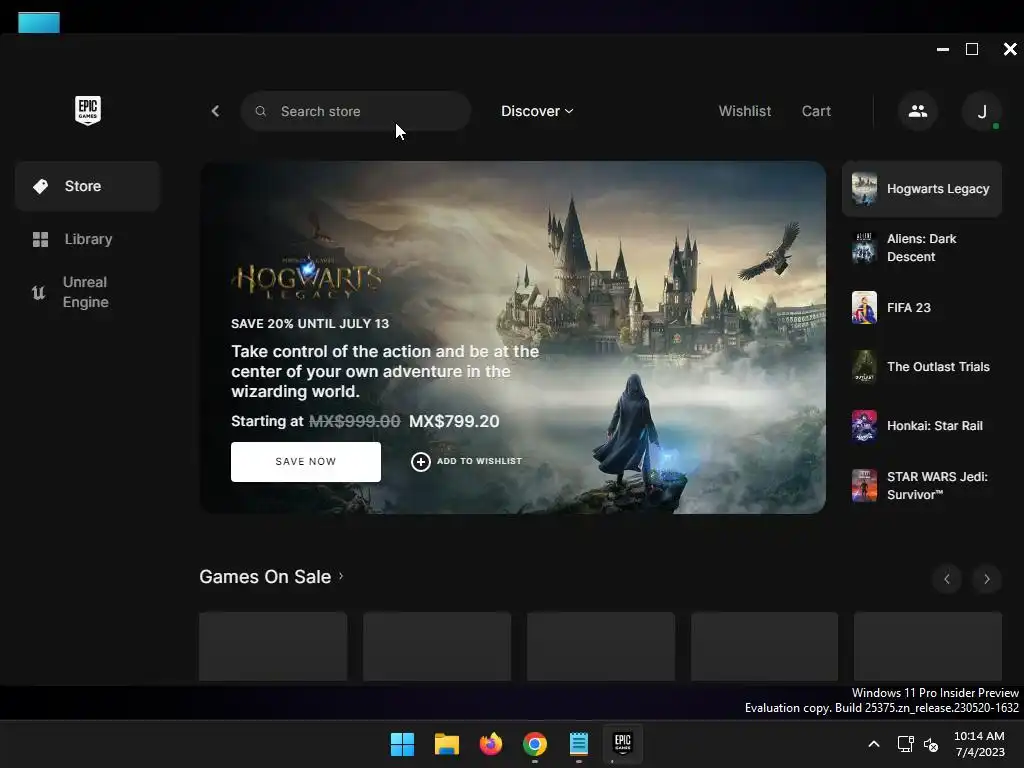Image resolution: width=1024 pixels, height=768 pixels.
Task: Click the FIFA 23 cover thumbnail
Action: point(864,308)
